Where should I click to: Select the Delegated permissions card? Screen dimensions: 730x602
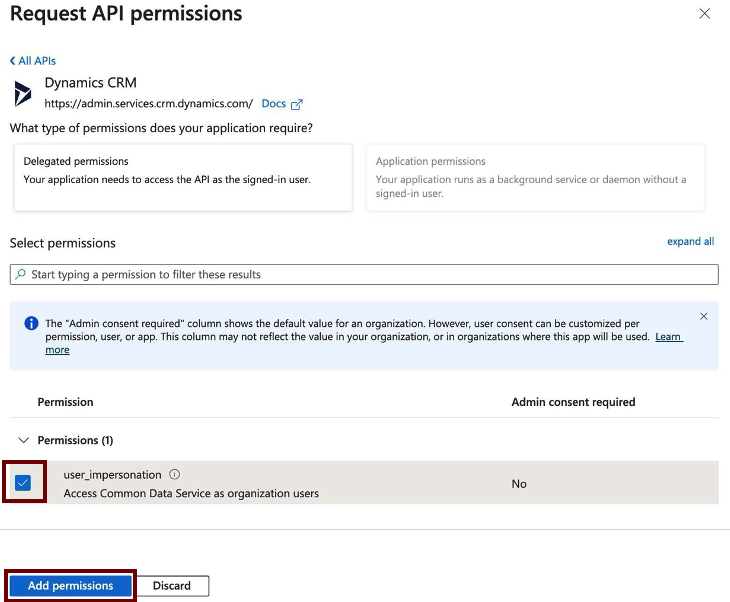(x=183, y=177)
